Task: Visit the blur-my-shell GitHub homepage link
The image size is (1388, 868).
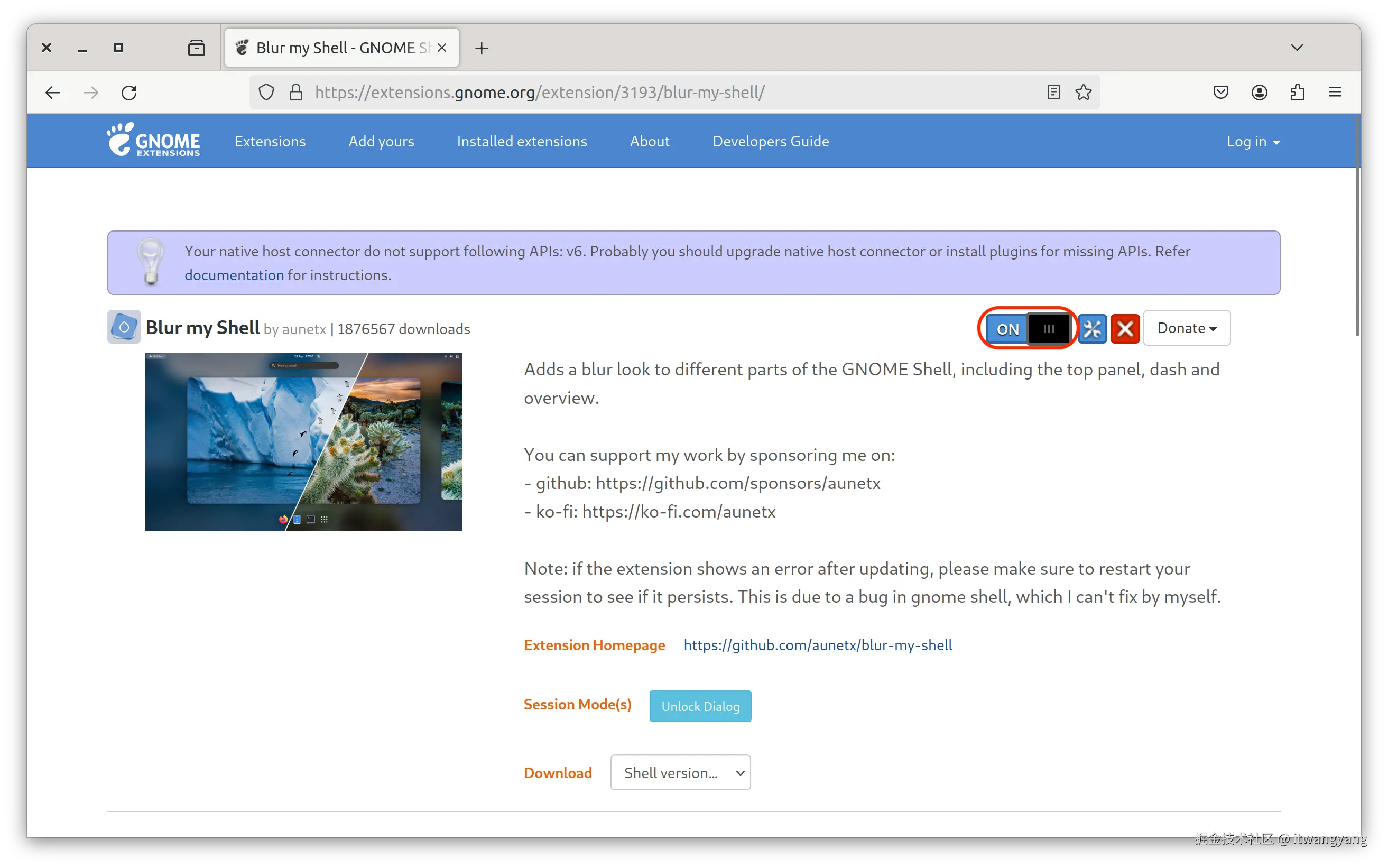Action: pyautogui.click(x=817, y=645)
